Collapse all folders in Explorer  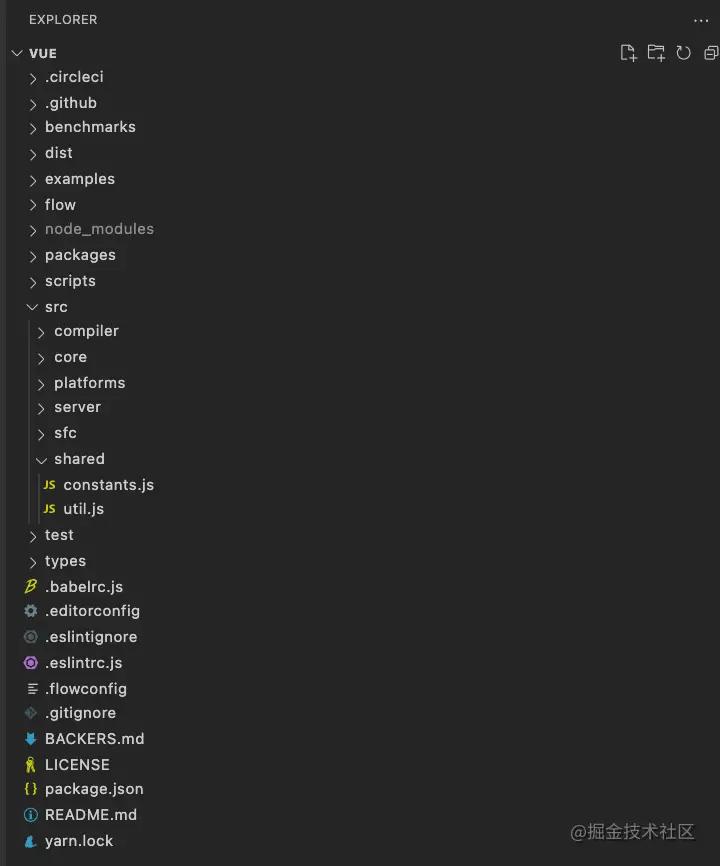click(711, 53)
